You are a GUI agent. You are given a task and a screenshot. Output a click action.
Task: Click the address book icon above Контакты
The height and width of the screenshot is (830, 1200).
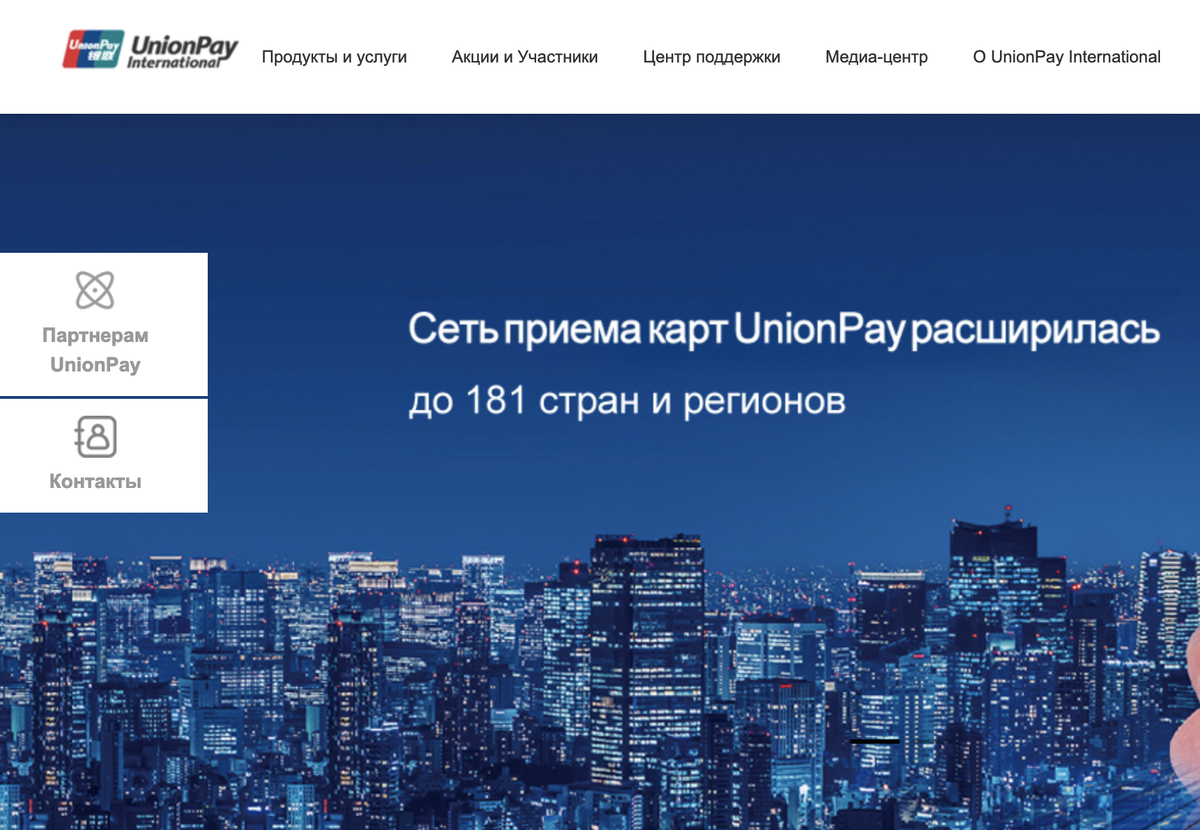96,437
